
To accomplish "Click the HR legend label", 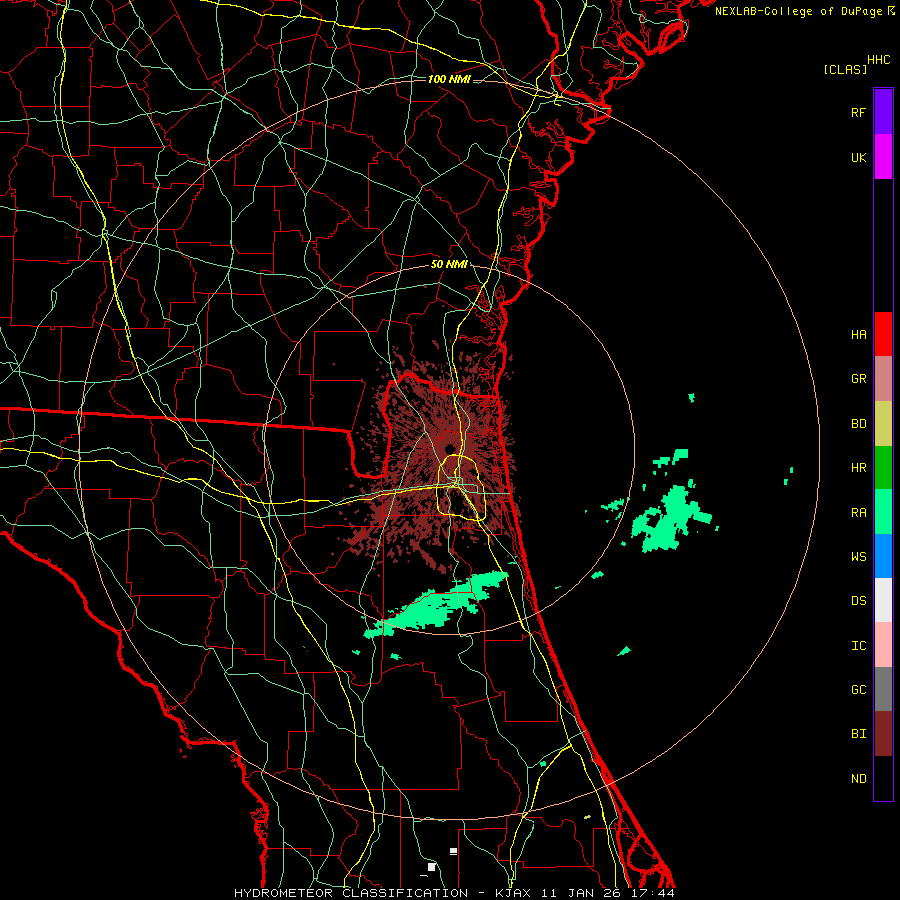I will click(x=858, y=468).
